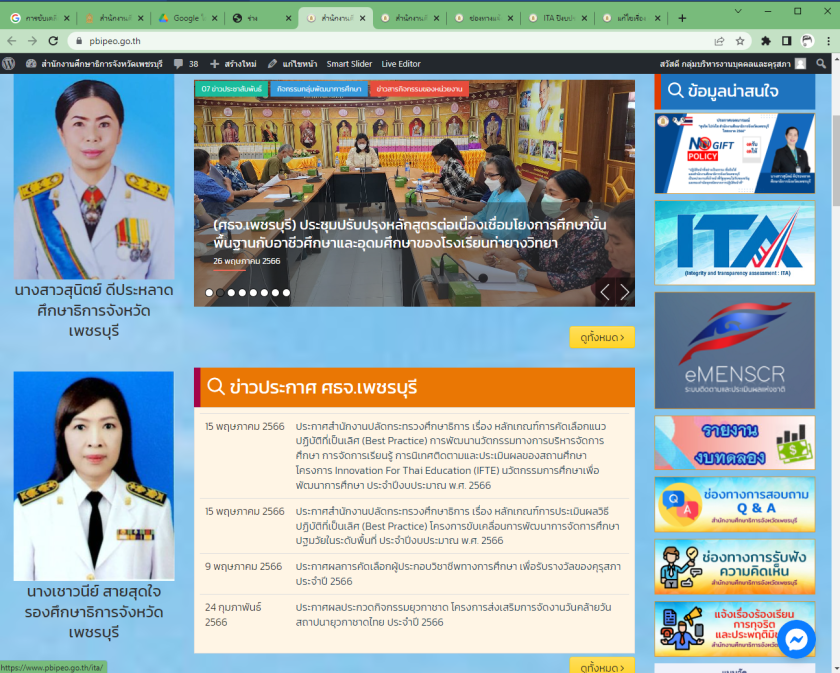The height and width of the screenshot is (673, 840).
Task: Go to next slide with right arrow
Action: coord(625,292)
